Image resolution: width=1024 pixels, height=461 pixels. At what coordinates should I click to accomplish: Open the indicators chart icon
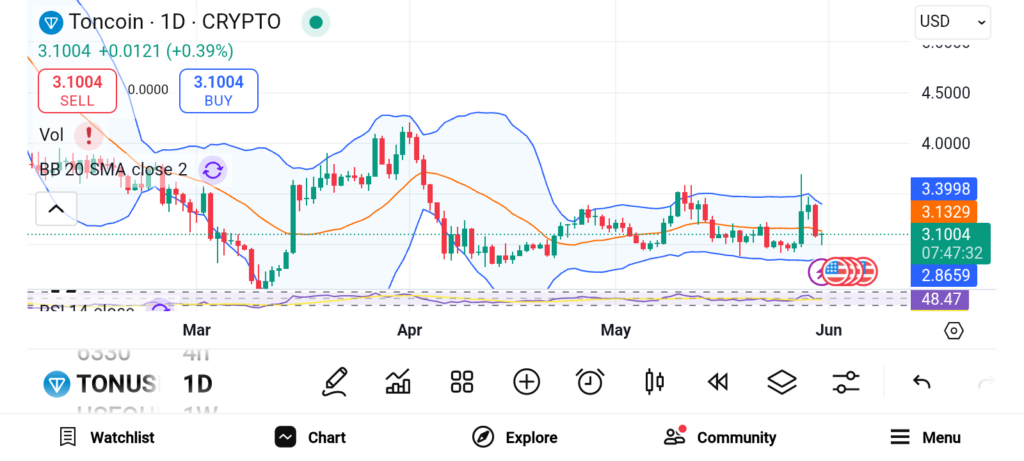point(398,381)
